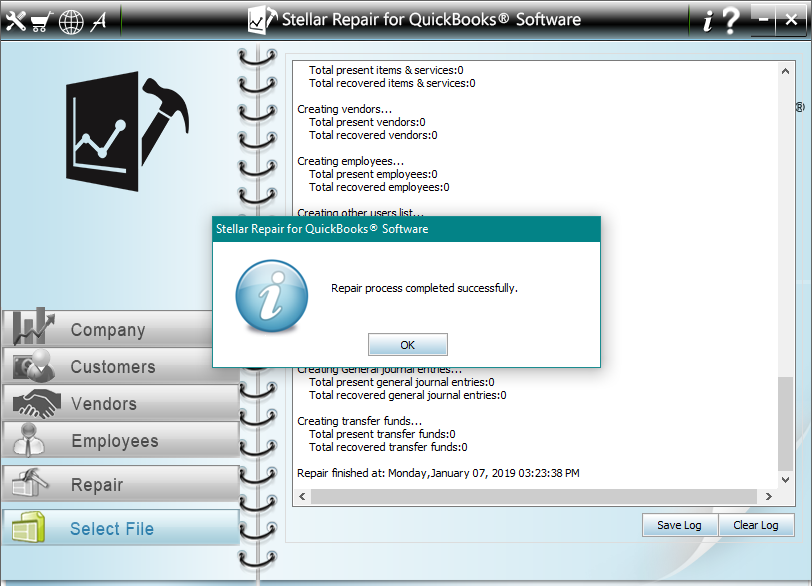This screenshot has height=586, width=812.
Task: Close the Stellar Repair window
Action: pyautogui.click(x=791, y=20)
